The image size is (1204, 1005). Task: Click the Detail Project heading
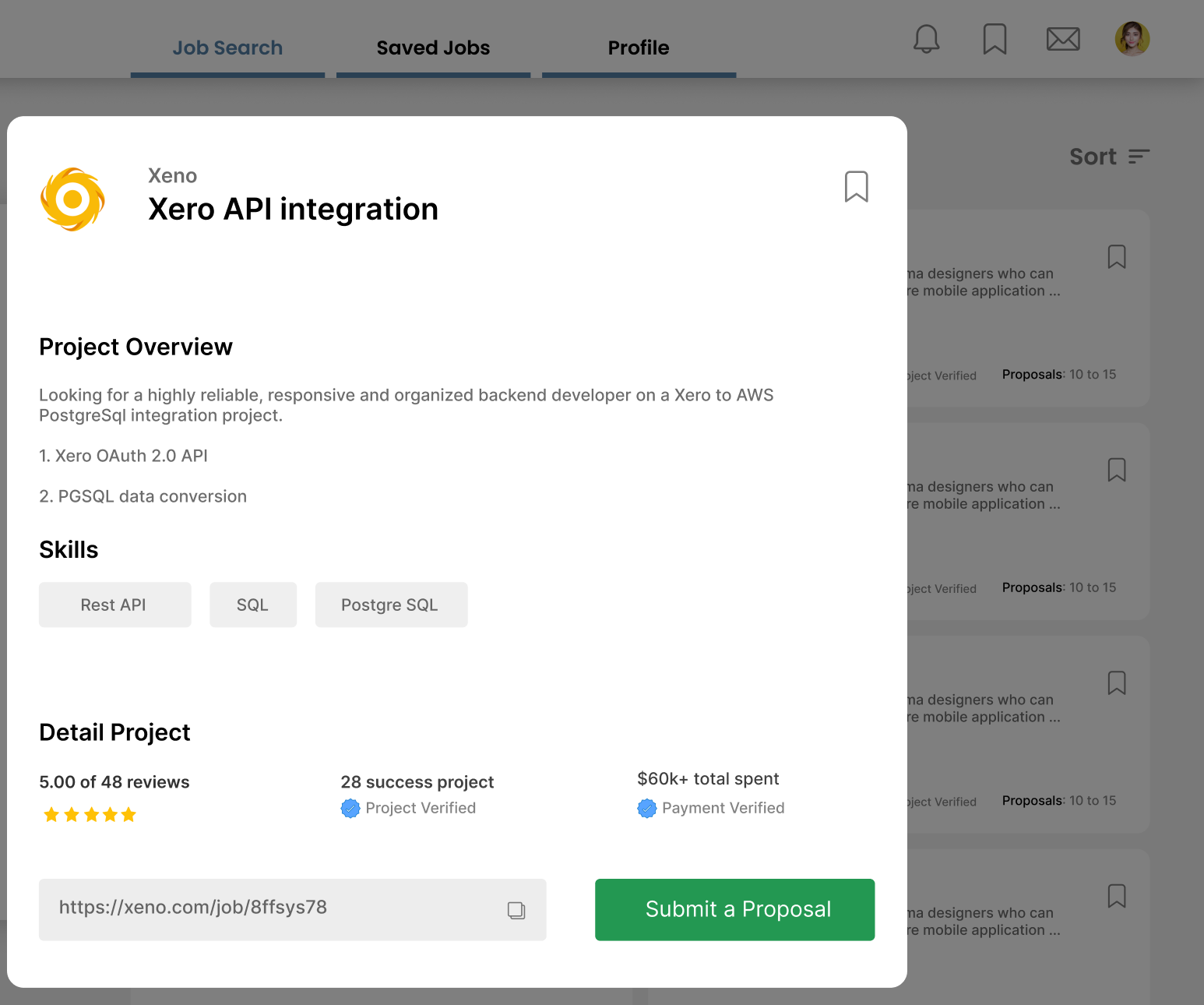click(114, 732)
